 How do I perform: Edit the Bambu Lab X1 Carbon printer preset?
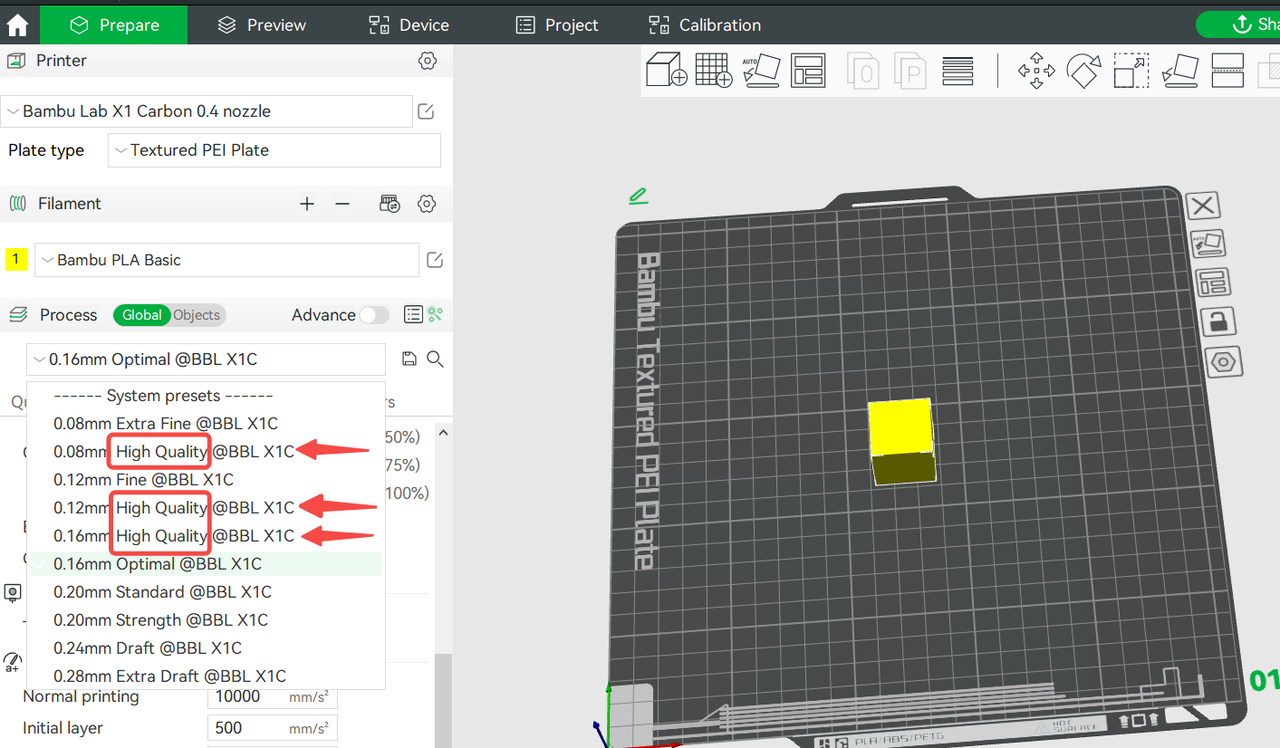426,111
